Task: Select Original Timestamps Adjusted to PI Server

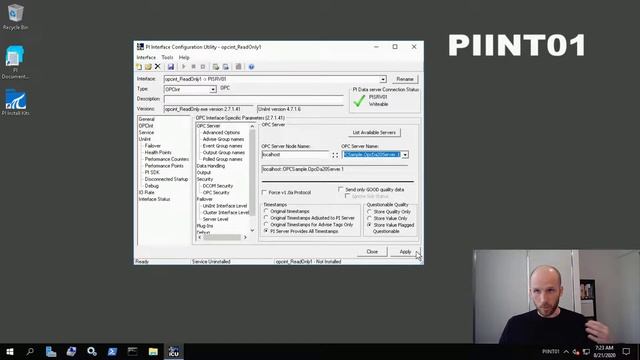Action: pos(266,218)
